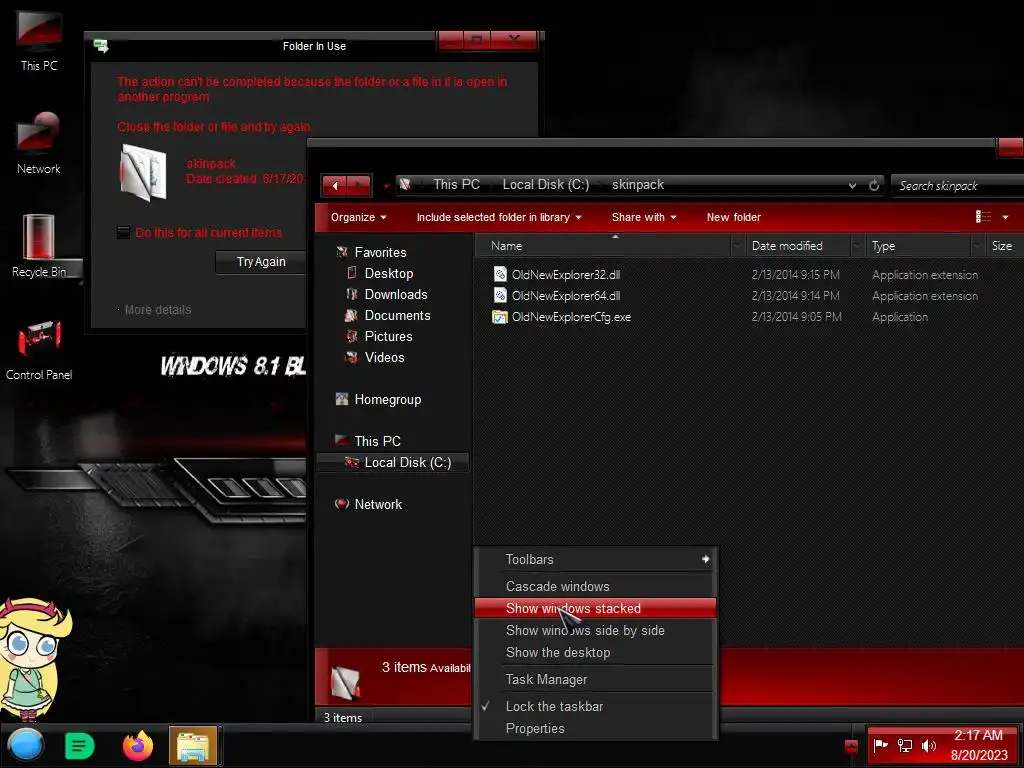This screenshot has height=768, width=1024.
Task: Expand the address bar history dropdown
Action: (x=852, y=185)
